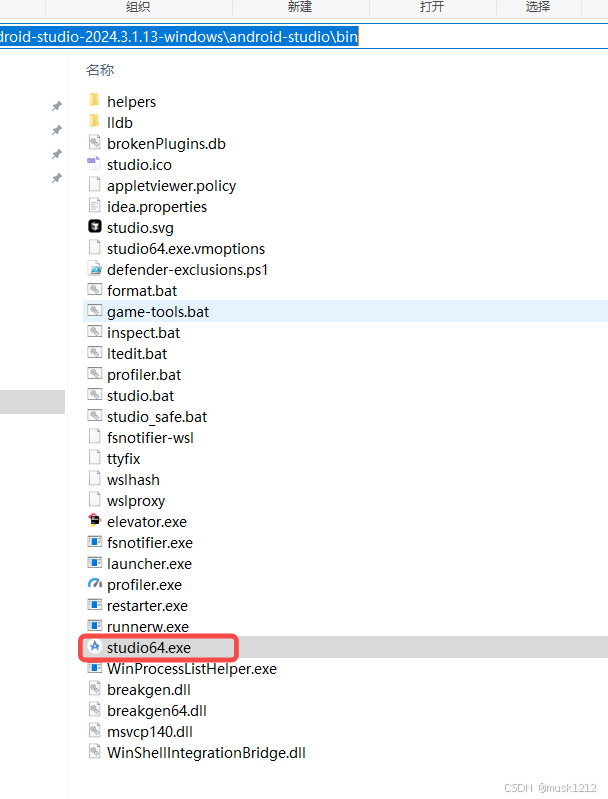Click the format.bat file icon
Viewport: 608px width, 799px height.
tap(94, 289)
